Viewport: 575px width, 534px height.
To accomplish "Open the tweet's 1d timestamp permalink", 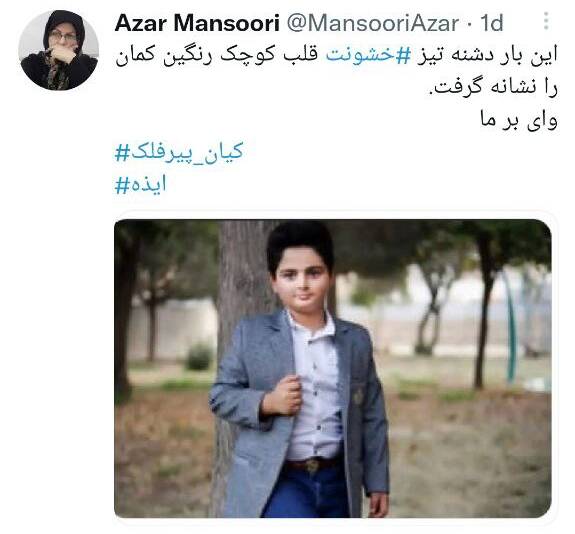I will [x=492, y=23].
